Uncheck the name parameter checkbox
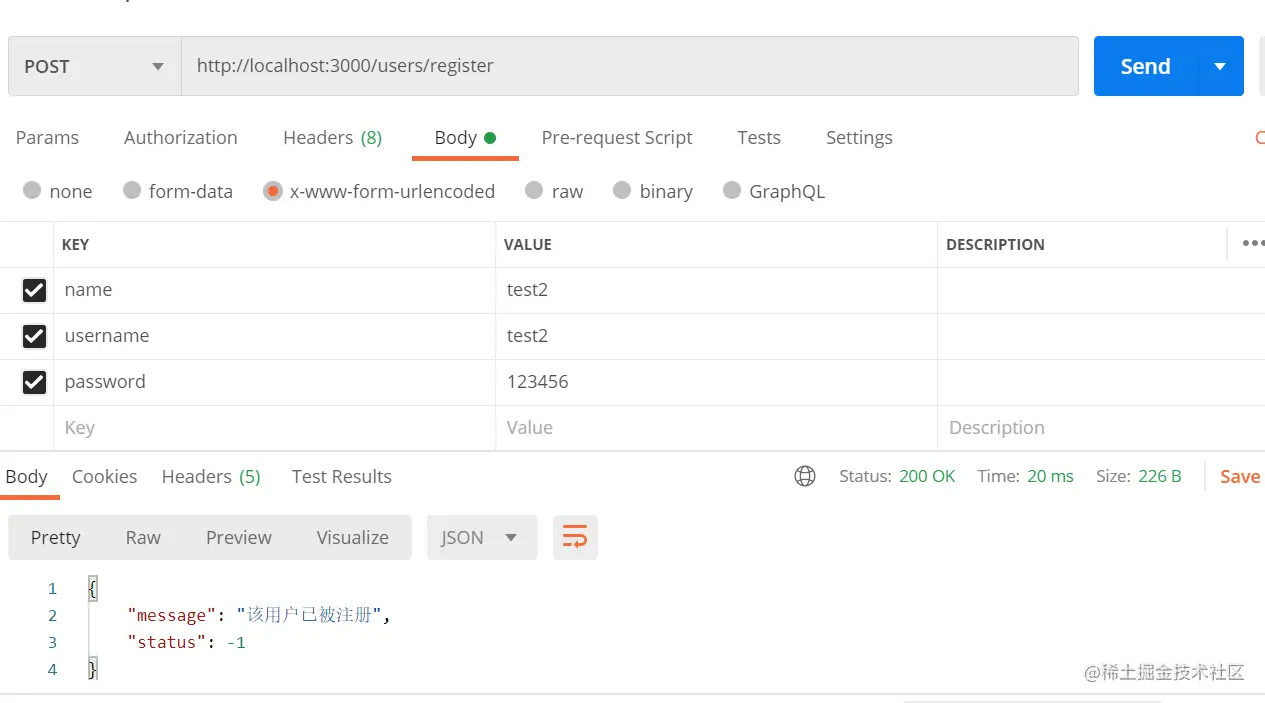The height and width of the screenshot is (703, 1265). pos(34,290)
